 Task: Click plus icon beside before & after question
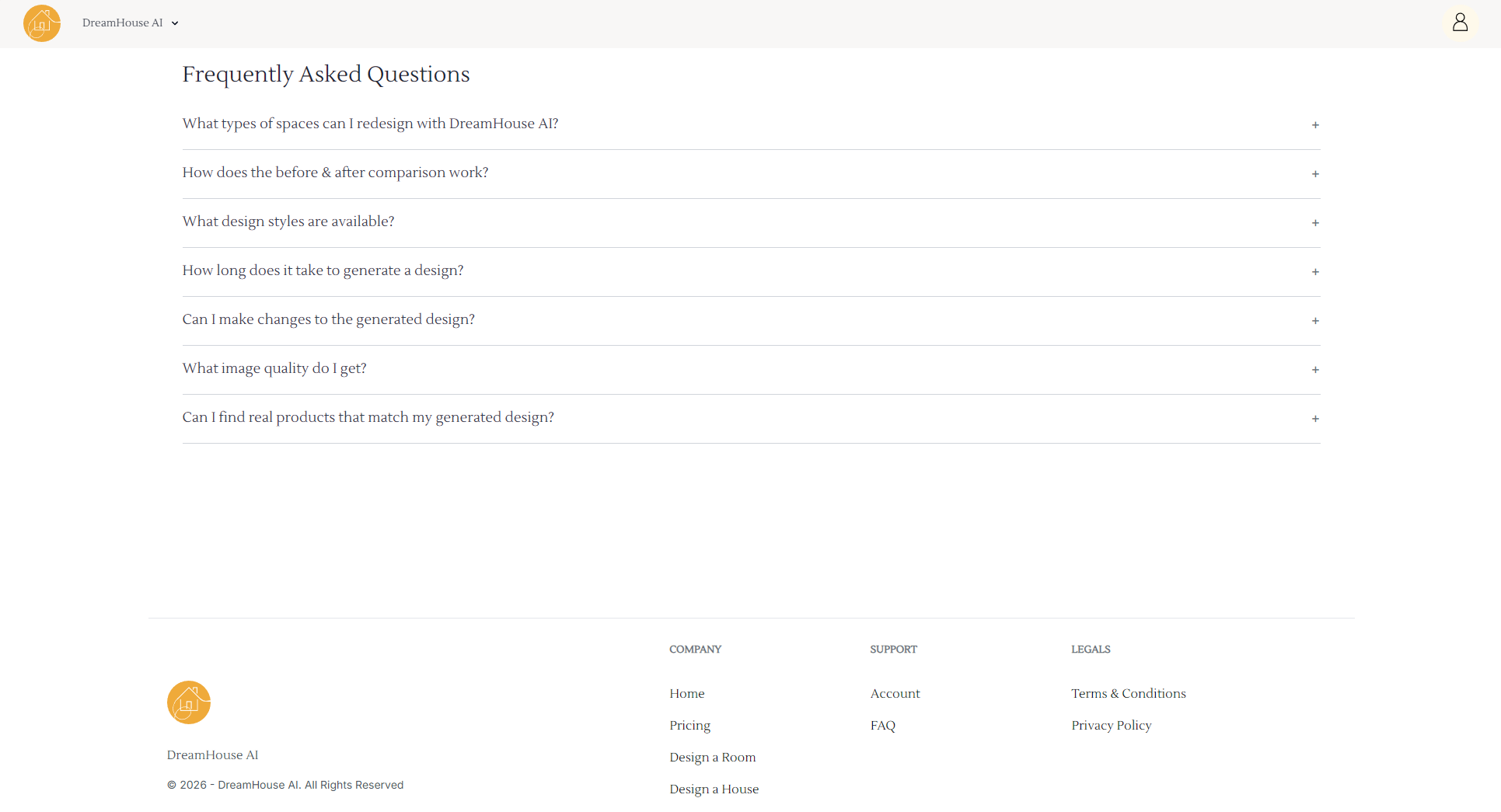[x=1315, y=174]
